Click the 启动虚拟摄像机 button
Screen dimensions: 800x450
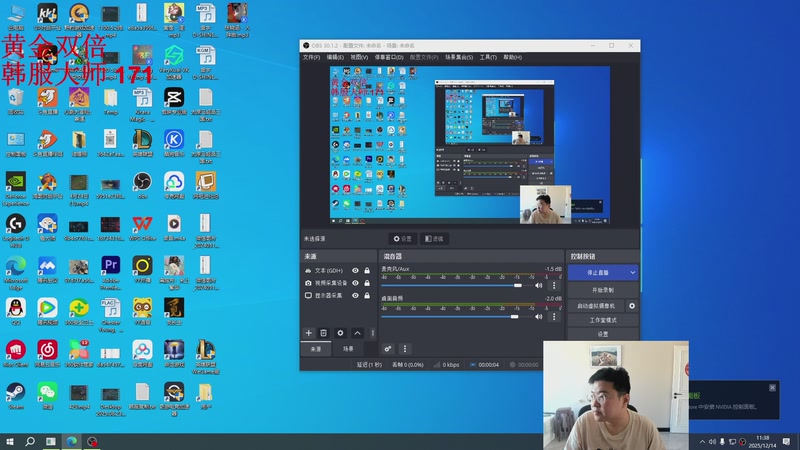click(596, 306)
